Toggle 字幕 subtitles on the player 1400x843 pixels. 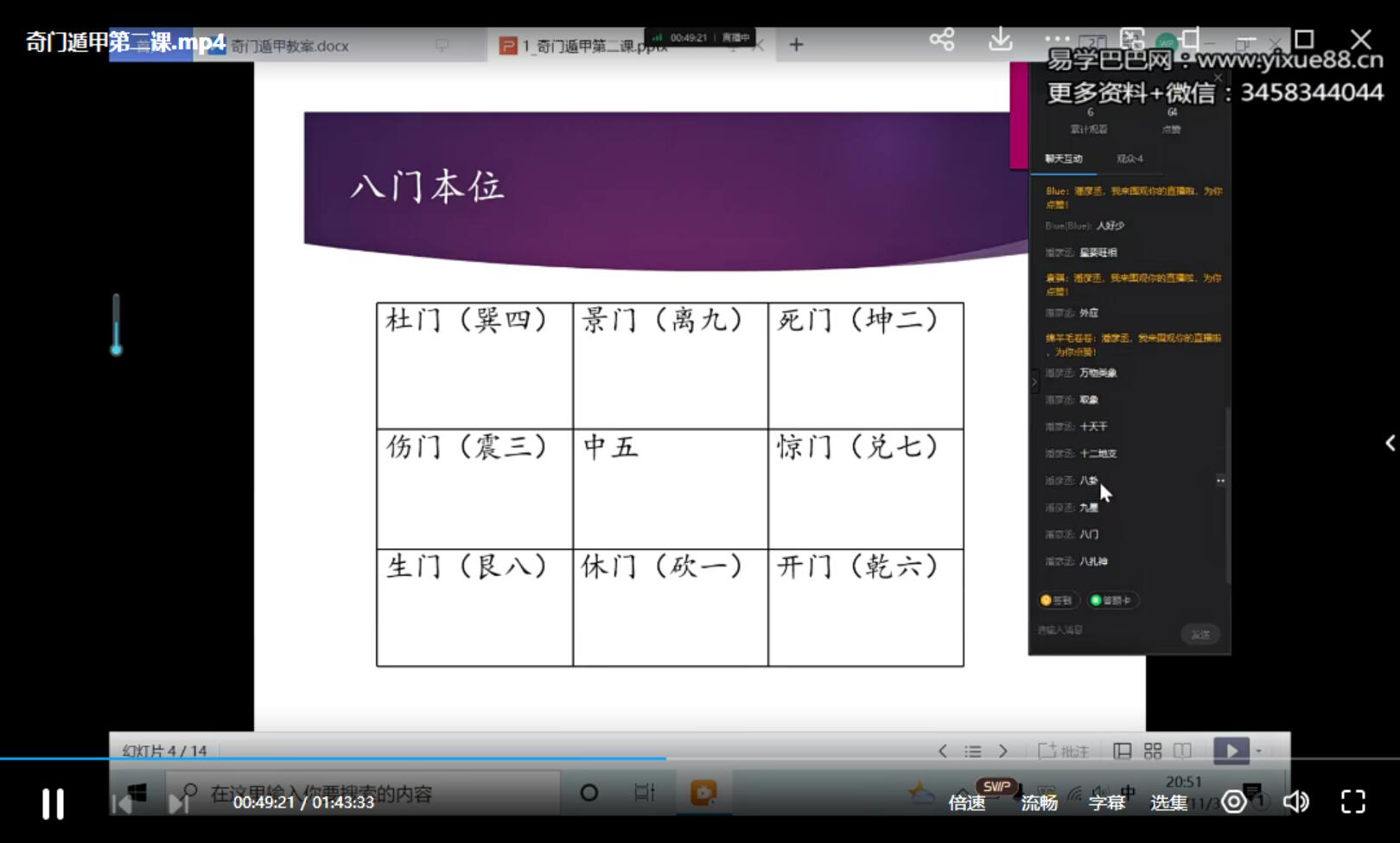point(1107,802)
